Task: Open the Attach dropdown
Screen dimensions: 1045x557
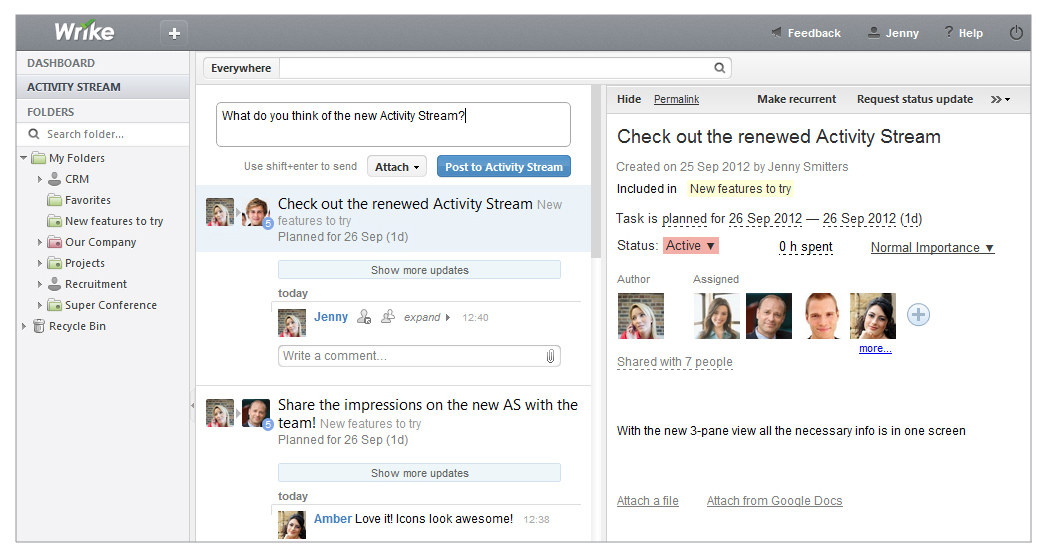Action: 397,167
